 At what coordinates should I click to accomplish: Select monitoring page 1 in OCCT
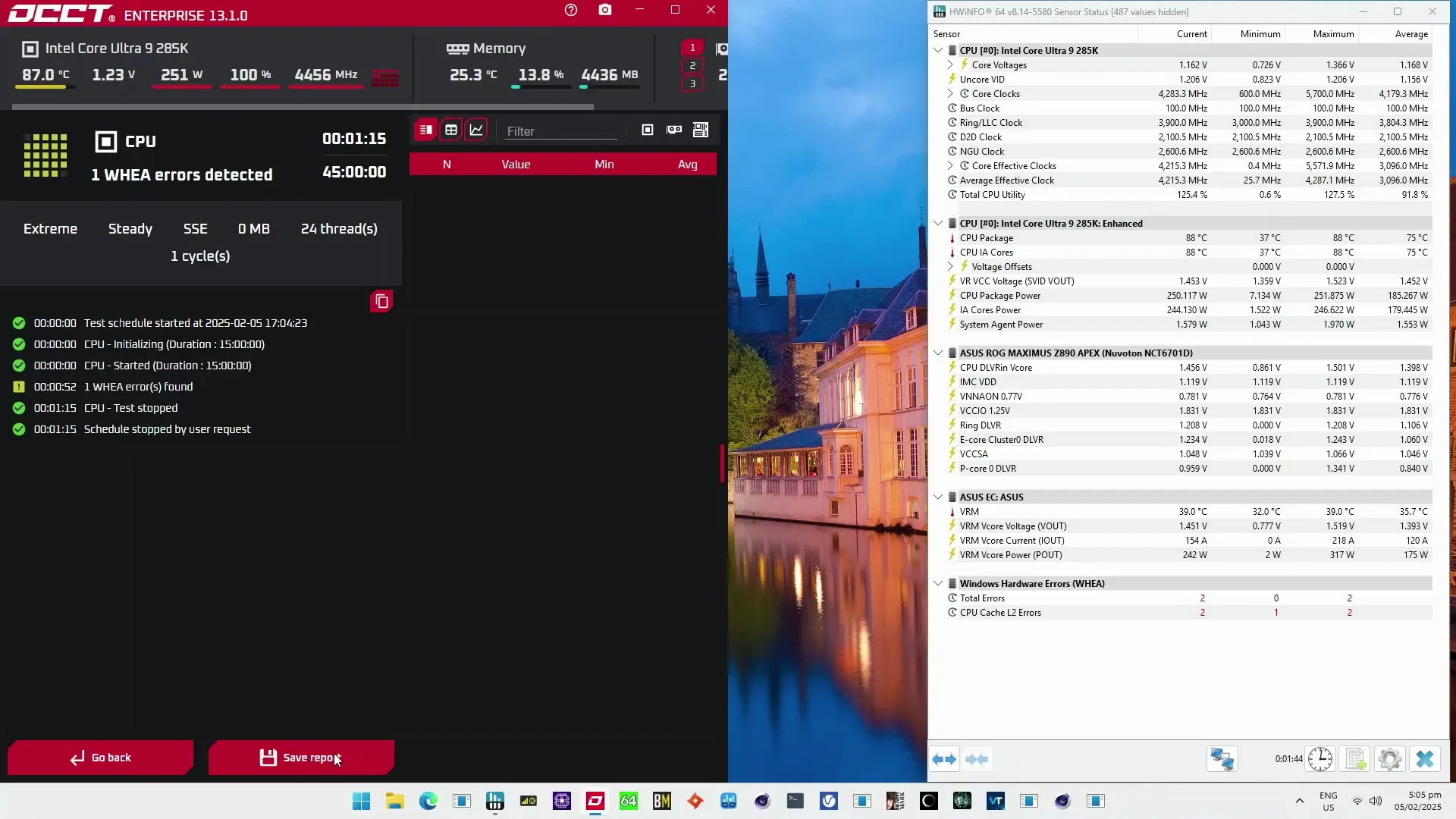point(692,47)
